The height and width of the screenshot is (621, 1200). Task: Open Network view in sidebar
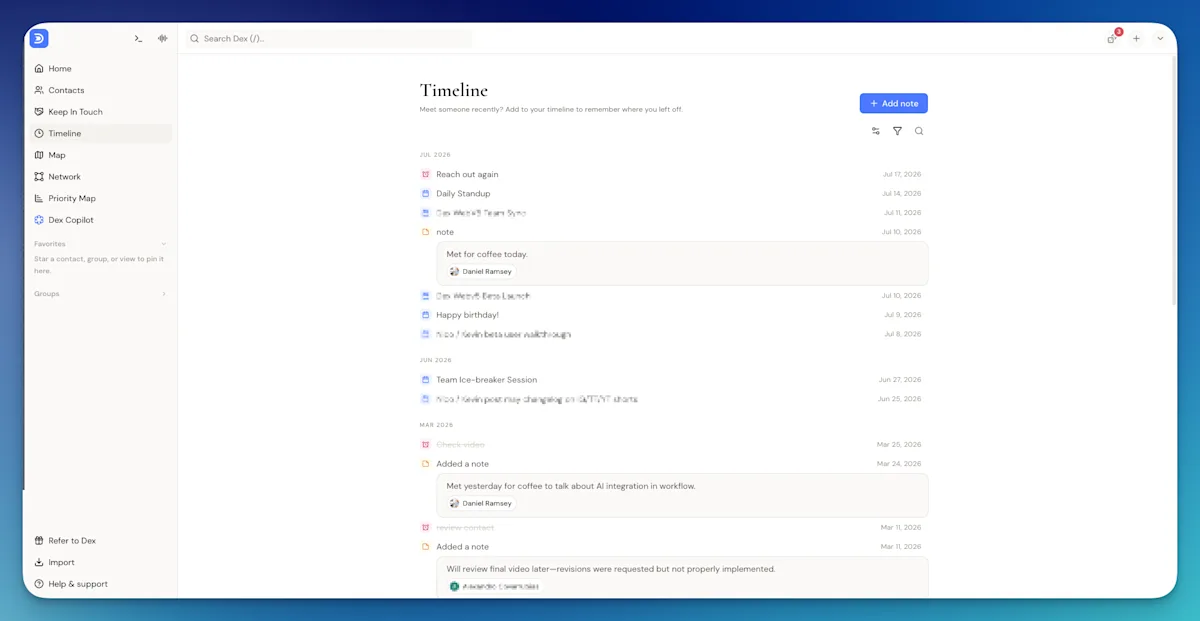[100, 176]
